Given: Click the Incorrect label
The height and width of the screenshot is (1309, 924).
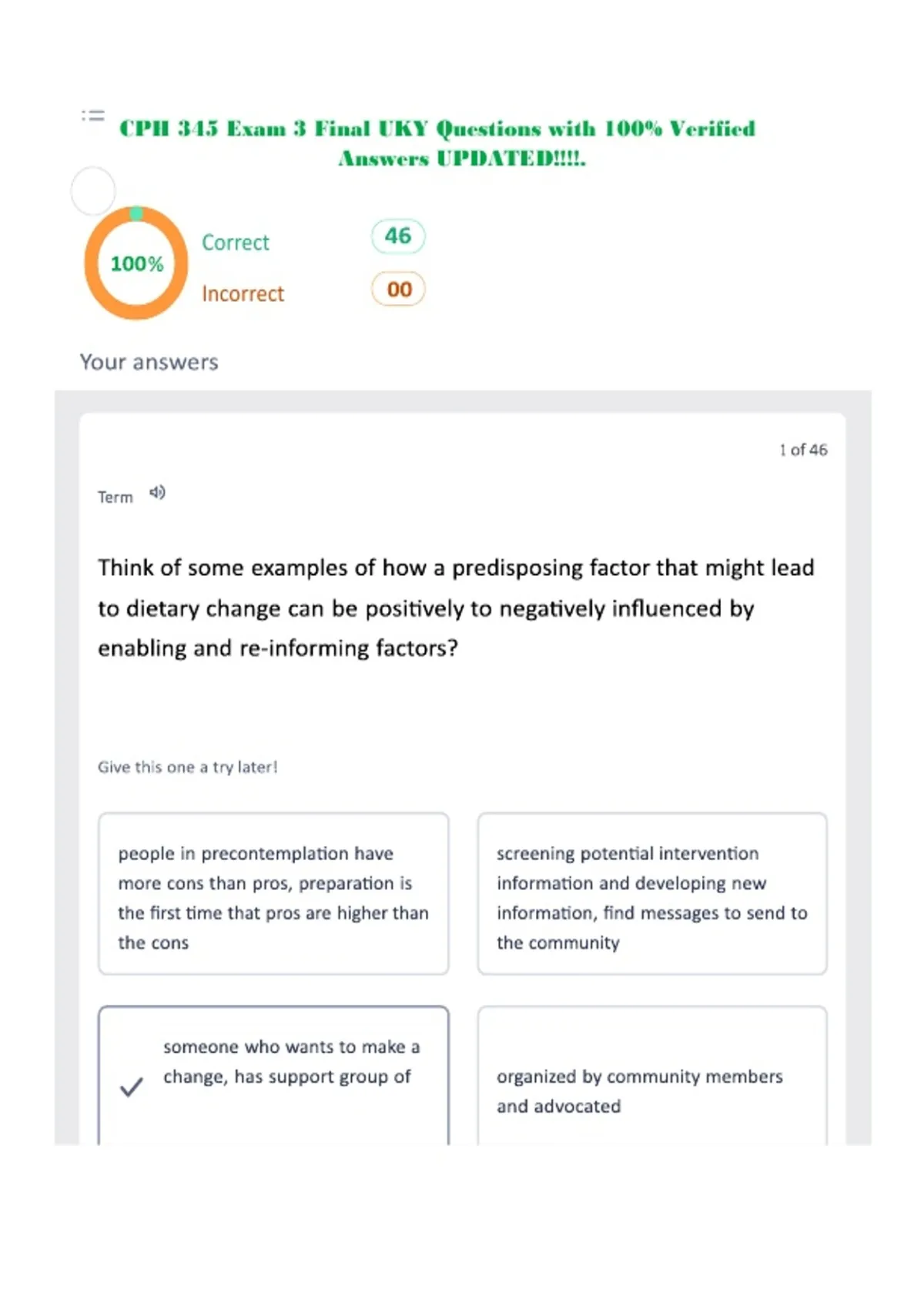Looking at the screenshot, I should click(243, 293).
